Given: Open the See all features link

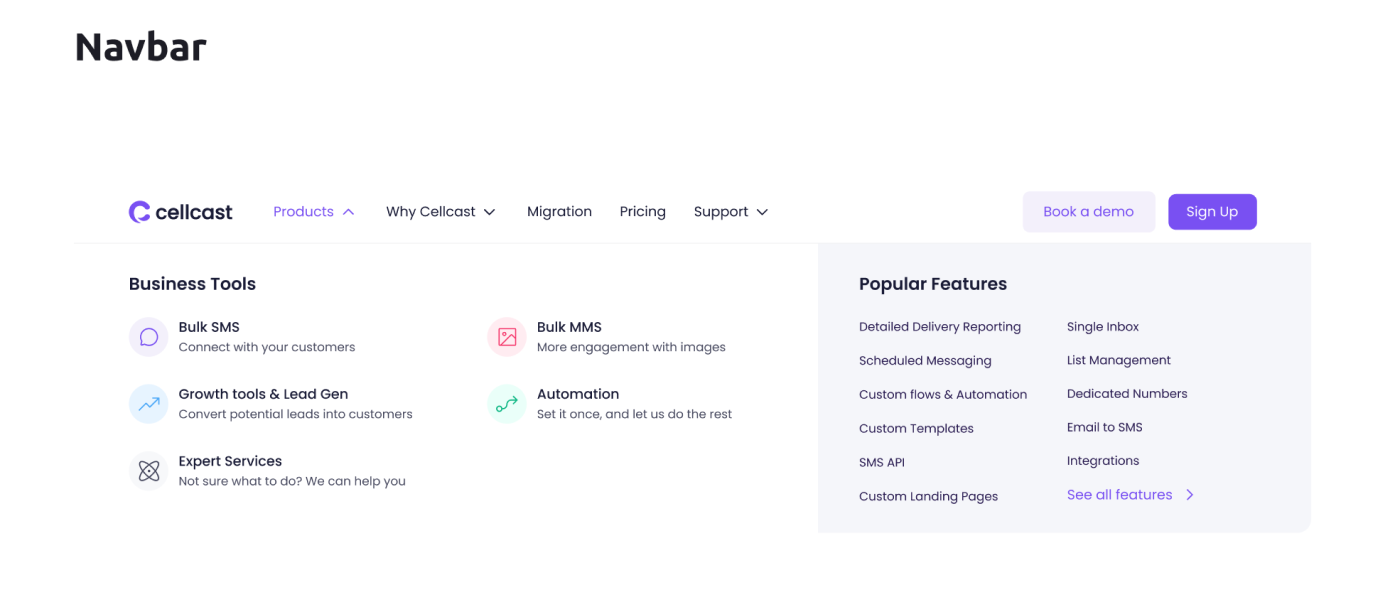Looking at the screenshot, I should pos(1119,495).
